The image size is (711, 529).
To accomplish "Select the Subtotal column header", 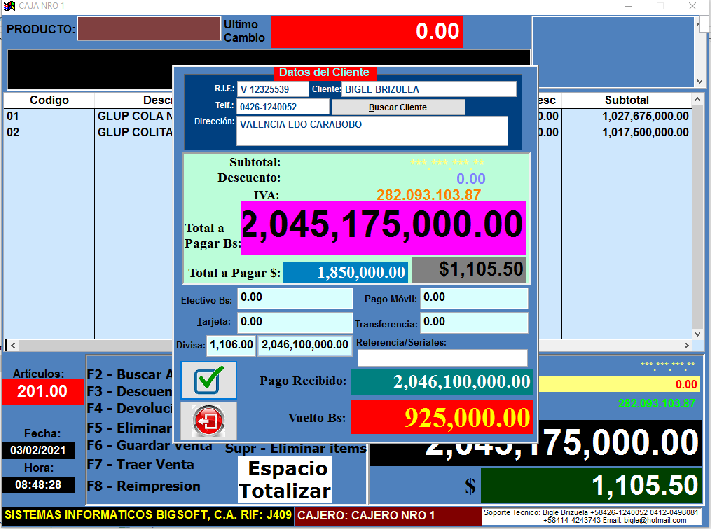I will pos(626,100).
